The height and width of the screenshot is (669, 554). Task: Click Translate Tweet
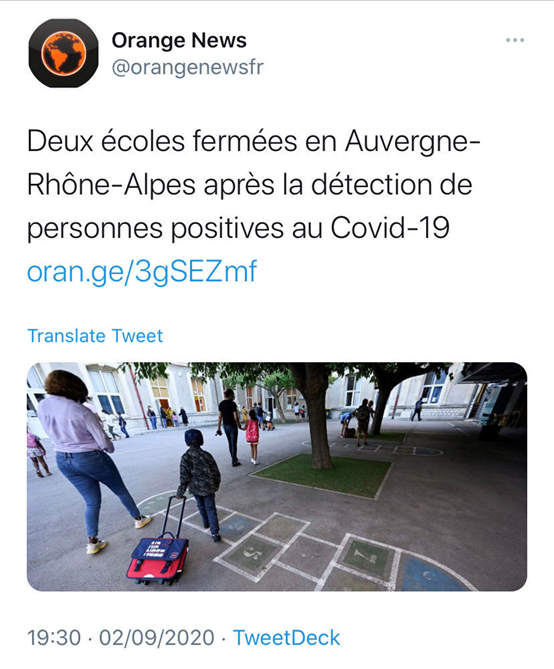point(95,336)
